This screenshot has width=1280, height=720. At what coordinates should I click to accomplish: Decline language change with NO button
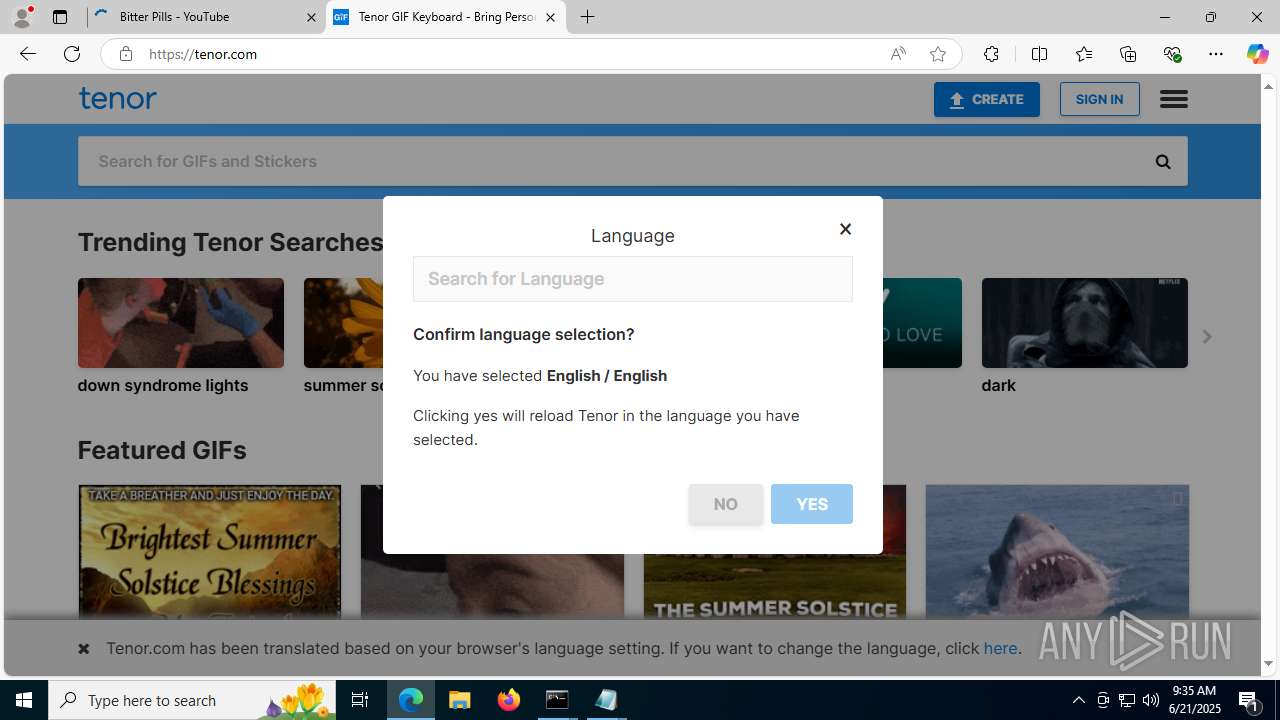(725, 504)
